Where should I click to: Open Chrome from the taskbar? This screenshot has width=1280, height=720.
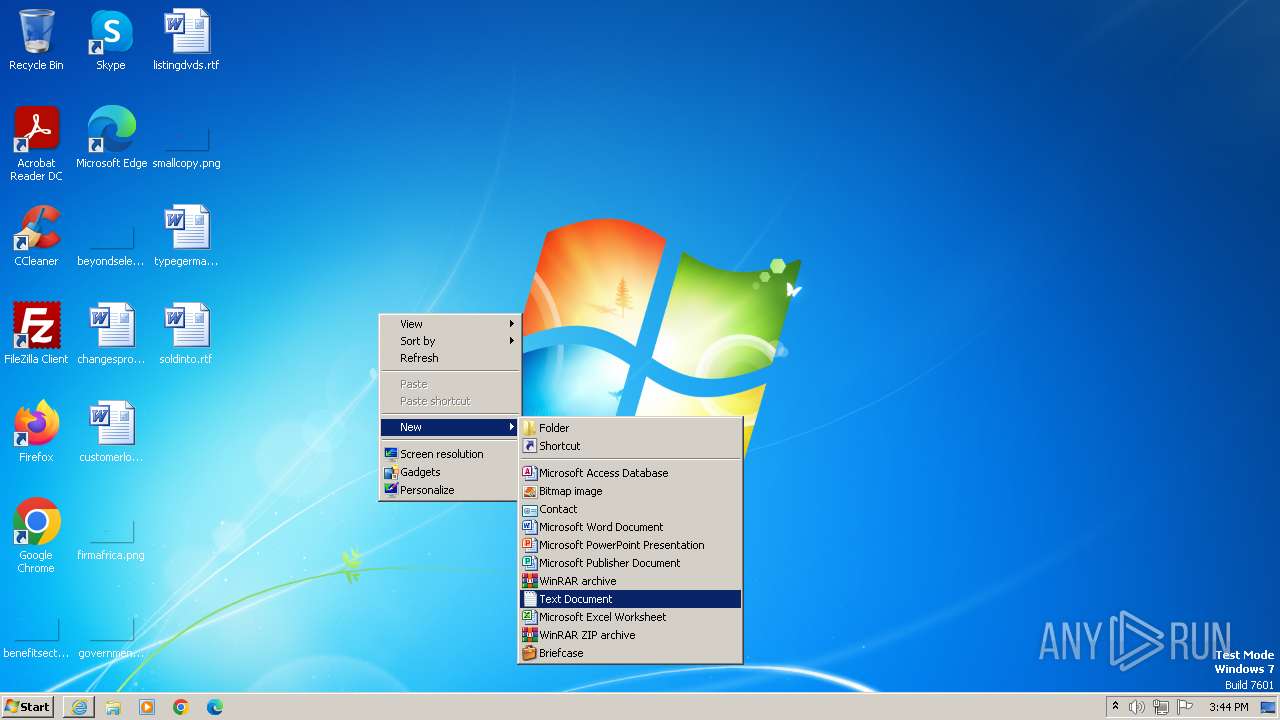(181, 707)
